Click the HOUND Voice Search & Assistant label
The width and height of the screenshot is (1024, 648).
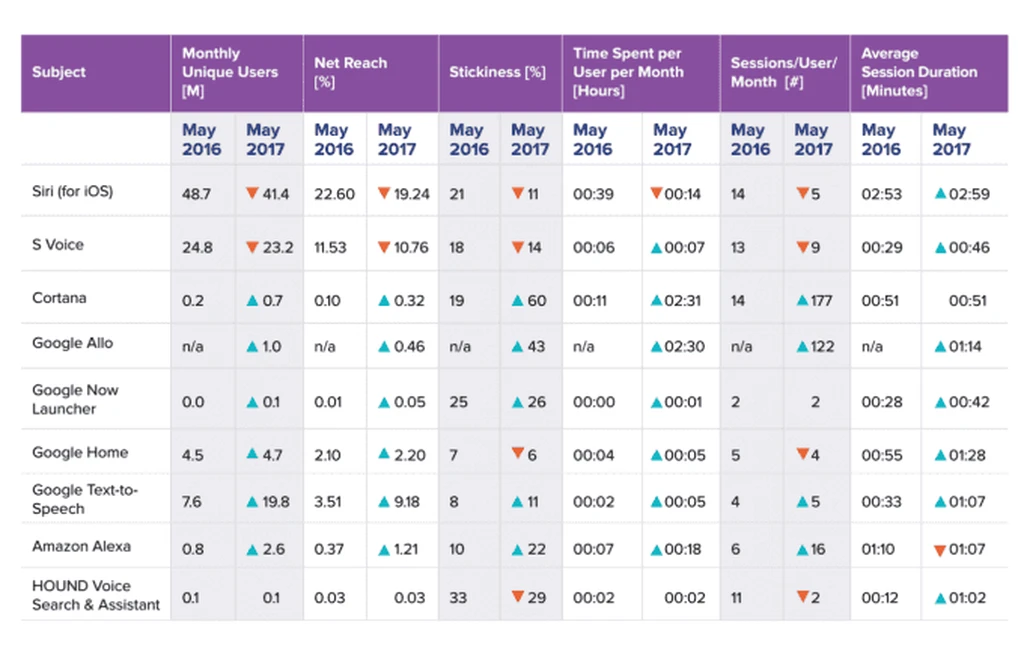pos(96,595)
